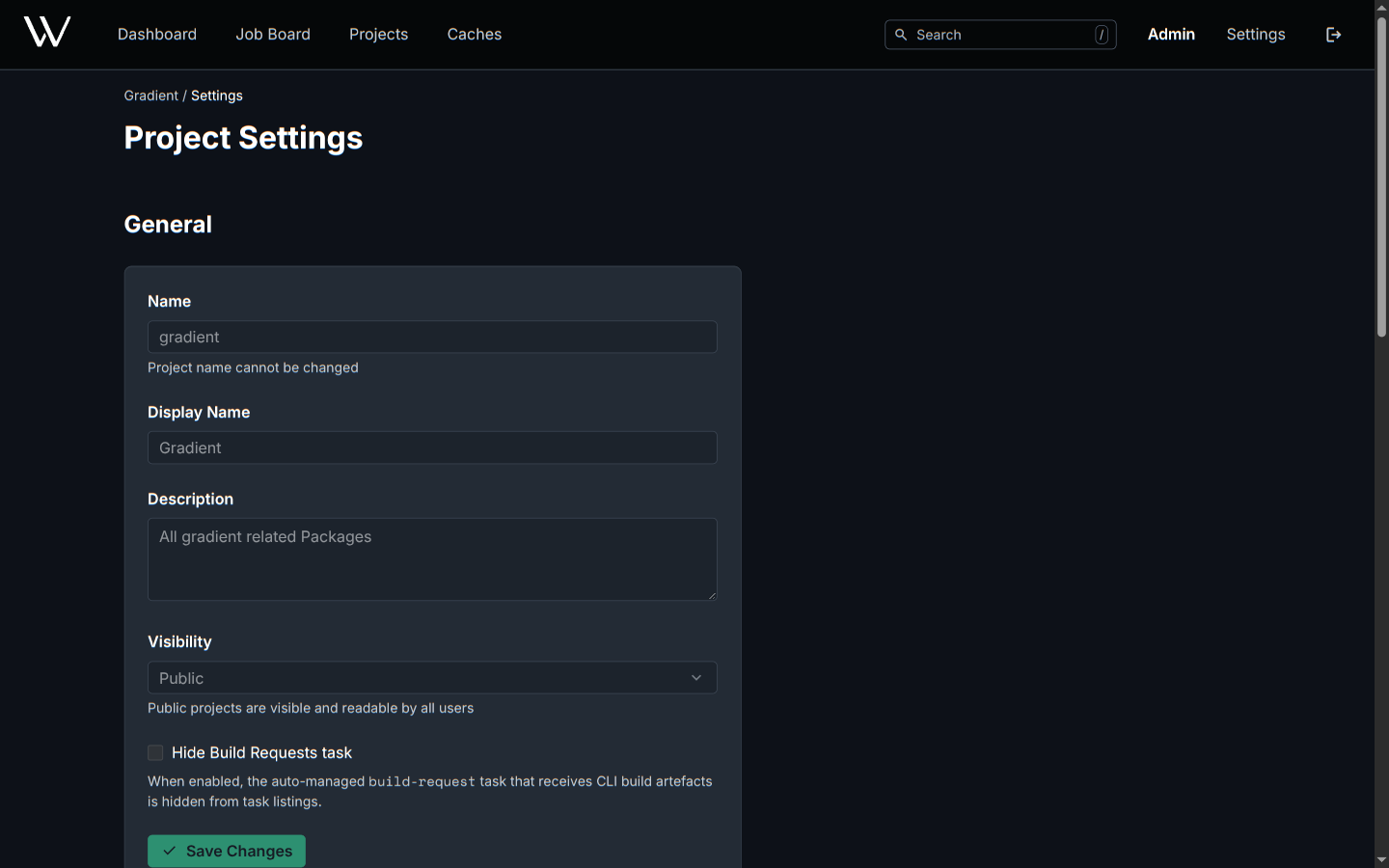Viewport: 1389px width, 868px height.
Task: Click the Hide Build Requests task label
Action: tap(261, 752)
